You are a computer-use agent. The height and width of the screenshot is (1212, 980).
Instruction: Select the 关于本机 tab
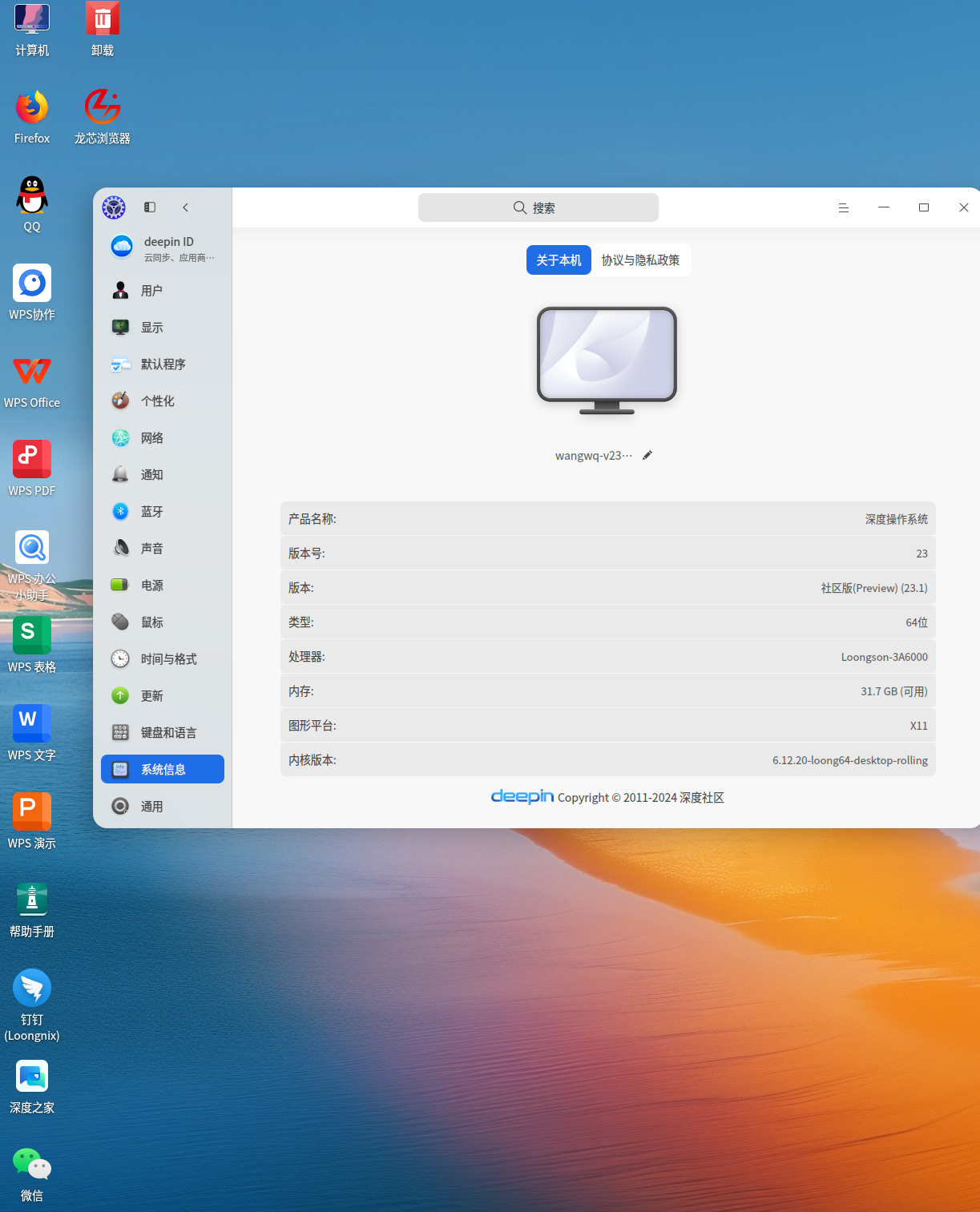pyautogui.click(x=559, y=260)
